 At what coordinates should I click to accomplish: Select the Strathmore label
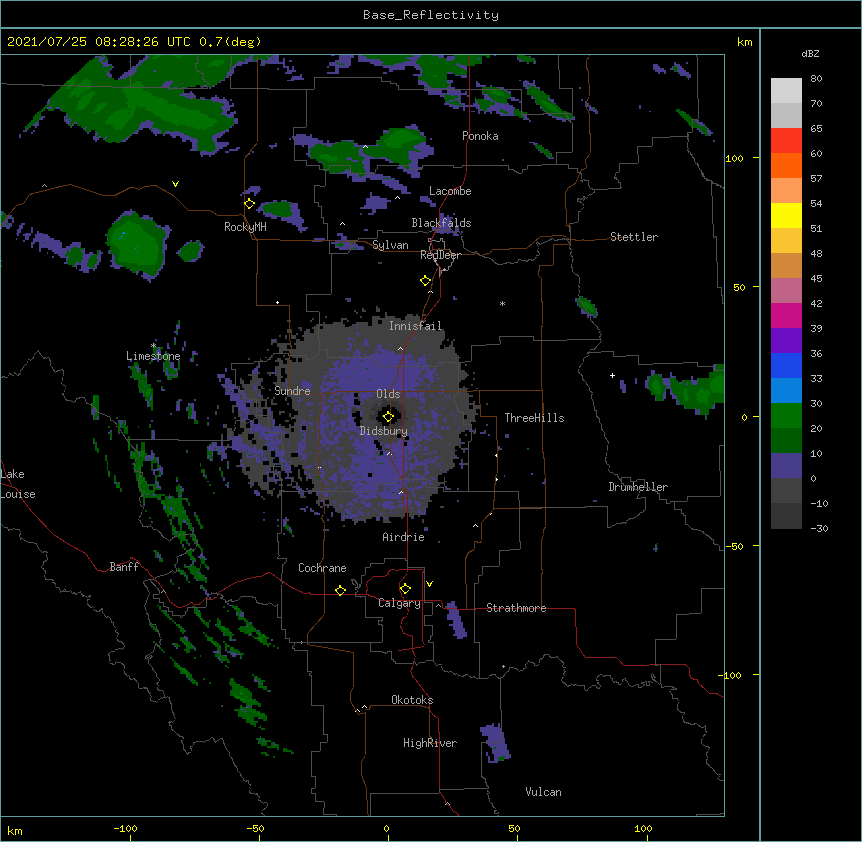tap(516, 608)
